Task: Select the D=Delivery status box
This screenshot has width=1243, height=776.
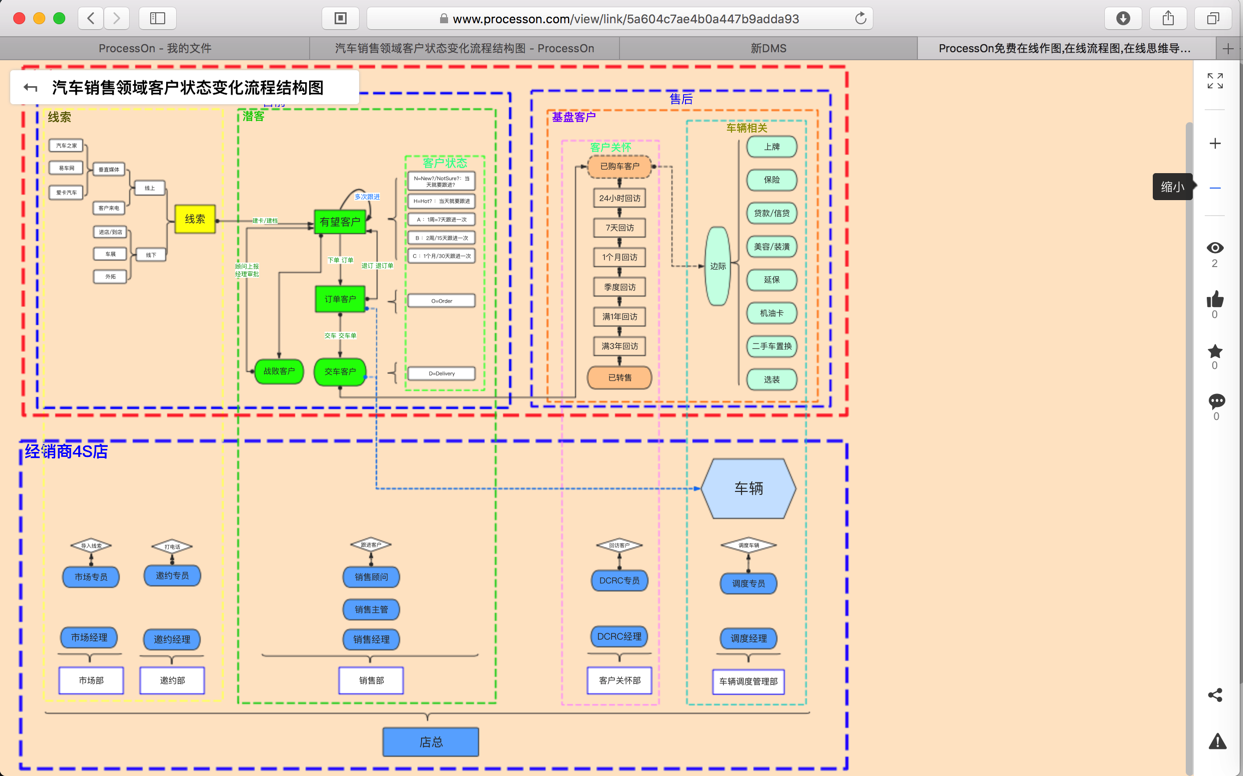Action: [441, 374]
